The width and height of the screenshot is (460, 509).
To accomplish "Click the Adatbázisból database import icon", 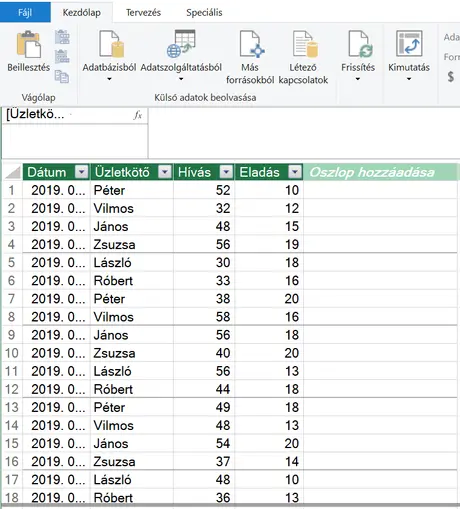I will (x=111, y=44).
